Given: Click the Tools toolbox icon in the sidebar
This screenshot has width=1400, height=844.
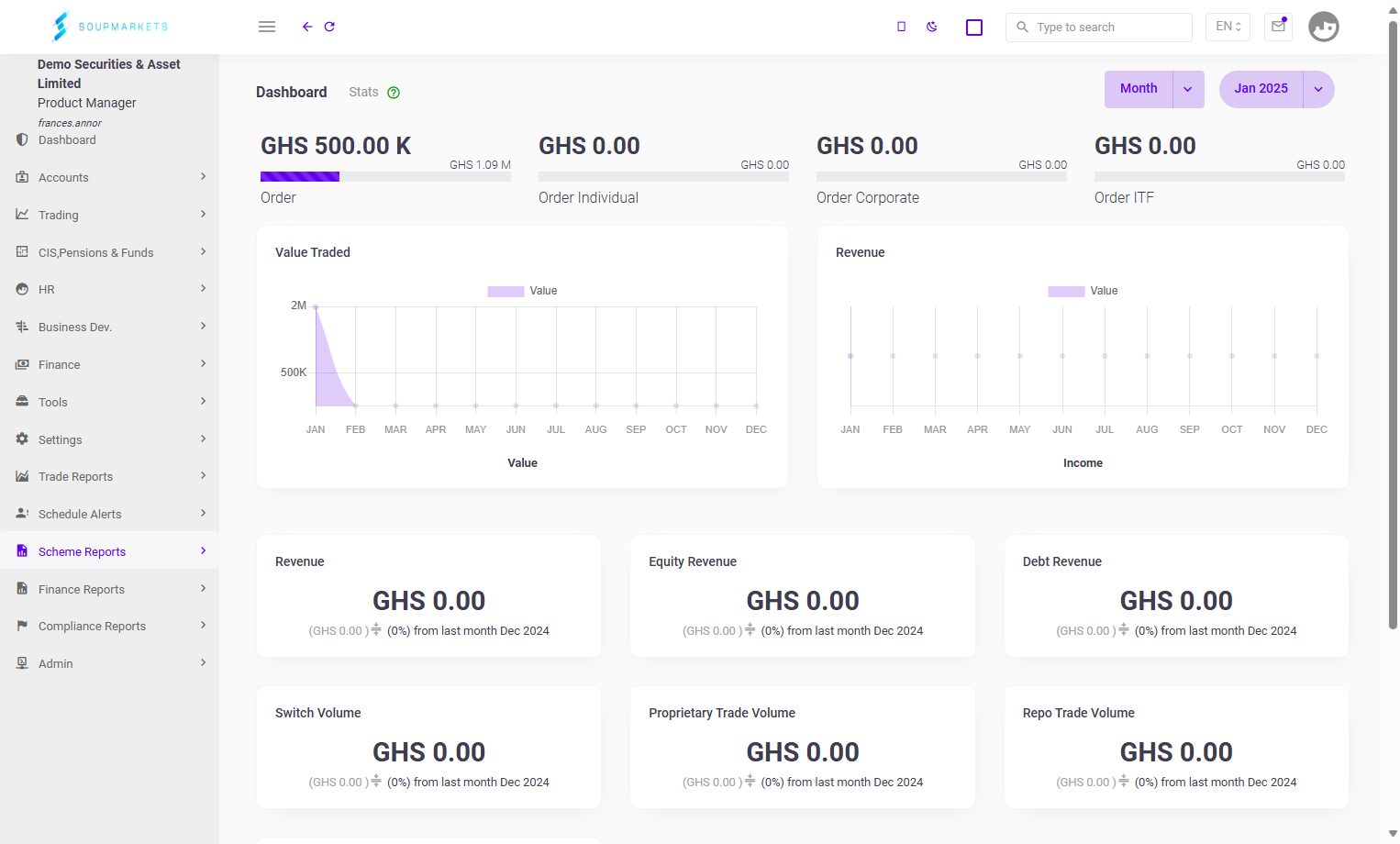Looking at the screenshot, I should point(22,402).
